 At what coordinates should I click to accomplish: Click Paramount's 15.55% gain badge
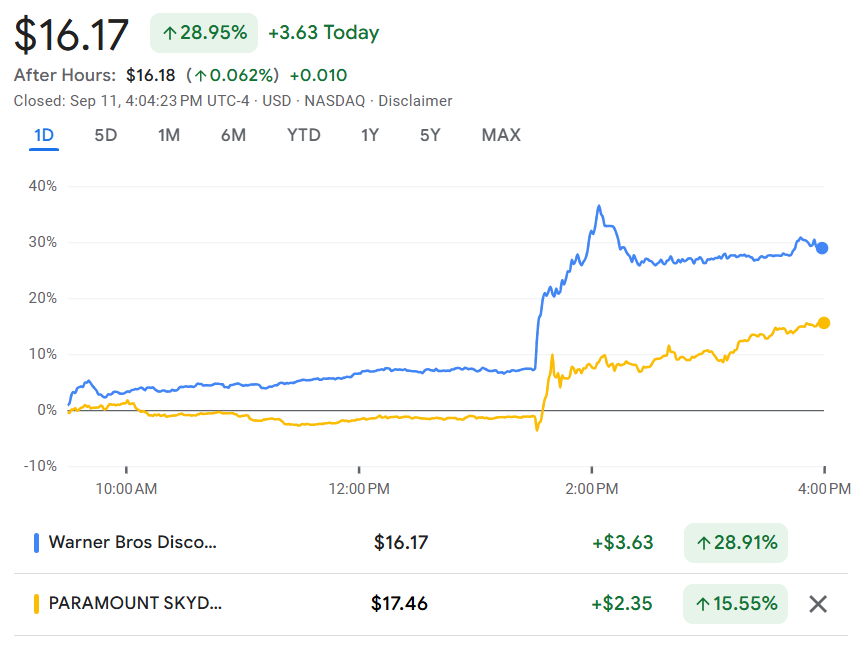(735, 604)
